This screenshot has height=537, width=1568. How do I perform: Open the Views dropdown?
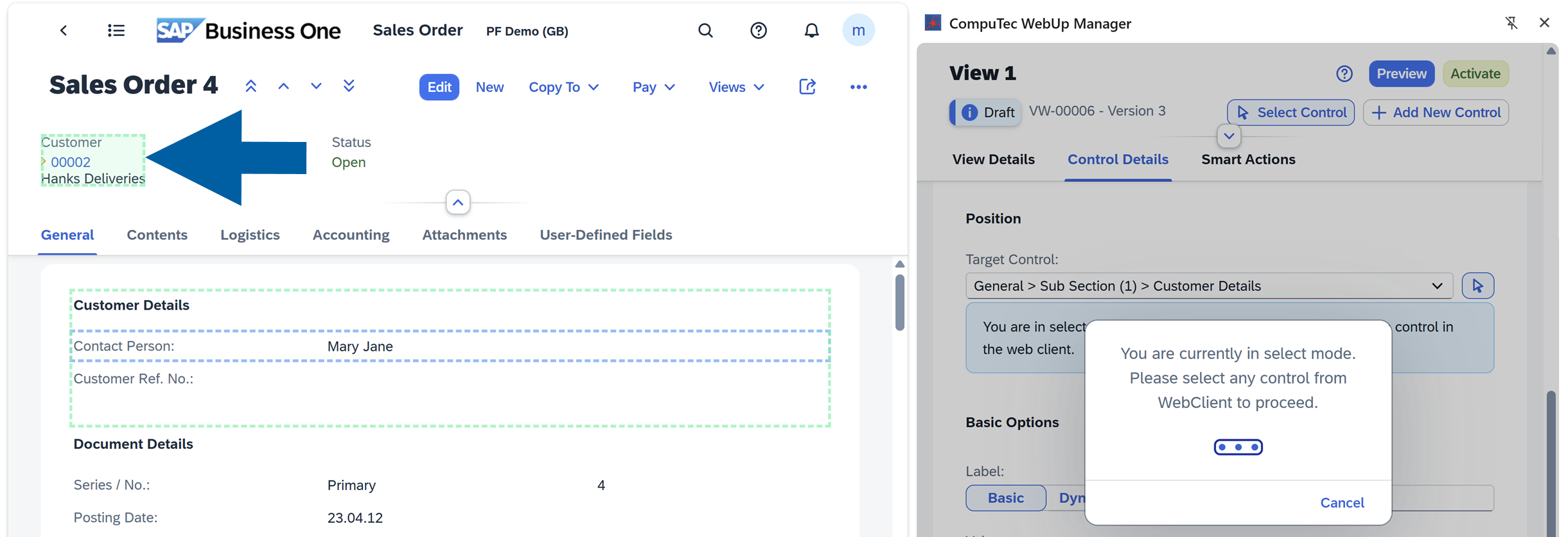pyautogui.click(x=736, y=87)
